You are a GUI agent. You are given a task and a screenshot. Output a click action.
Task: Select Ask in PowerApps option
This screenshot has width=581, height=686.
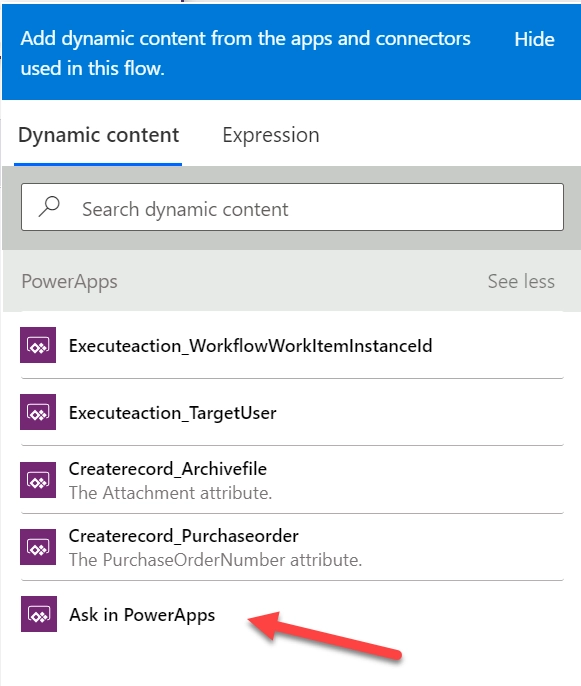pos(292,614)
